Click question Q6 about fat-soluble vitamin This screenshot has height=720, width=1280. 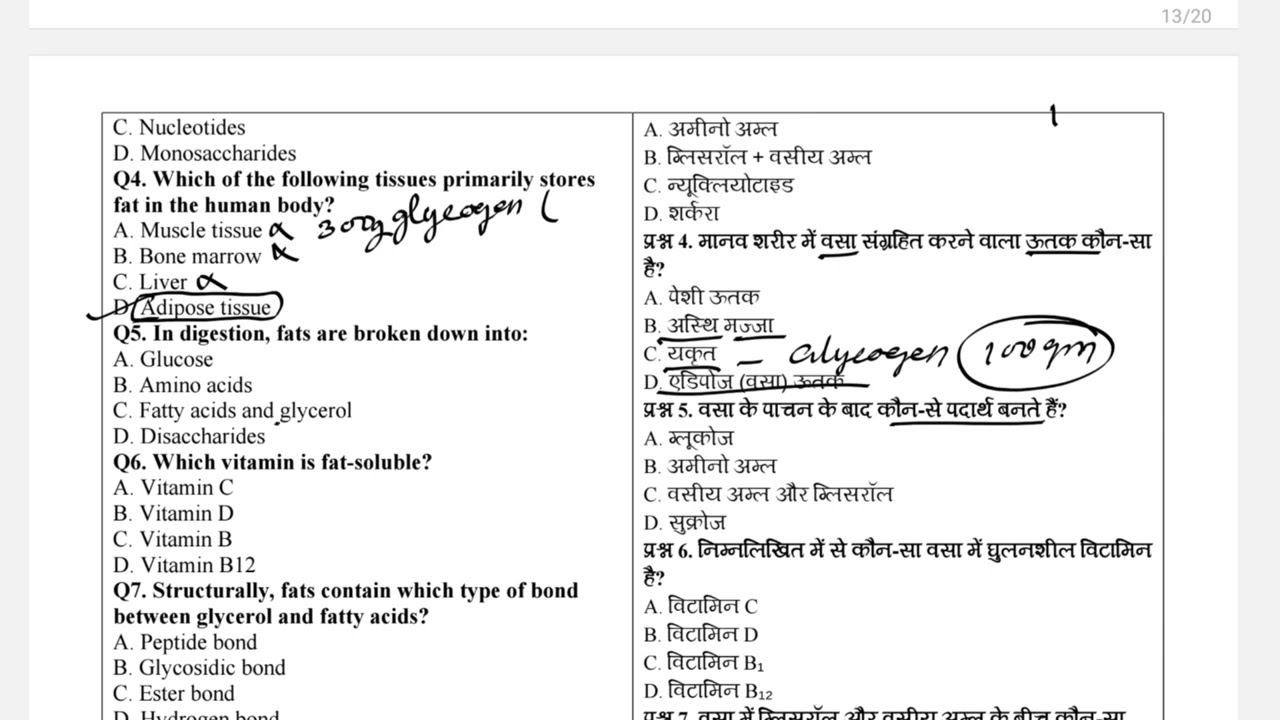[x=273, y=462]
